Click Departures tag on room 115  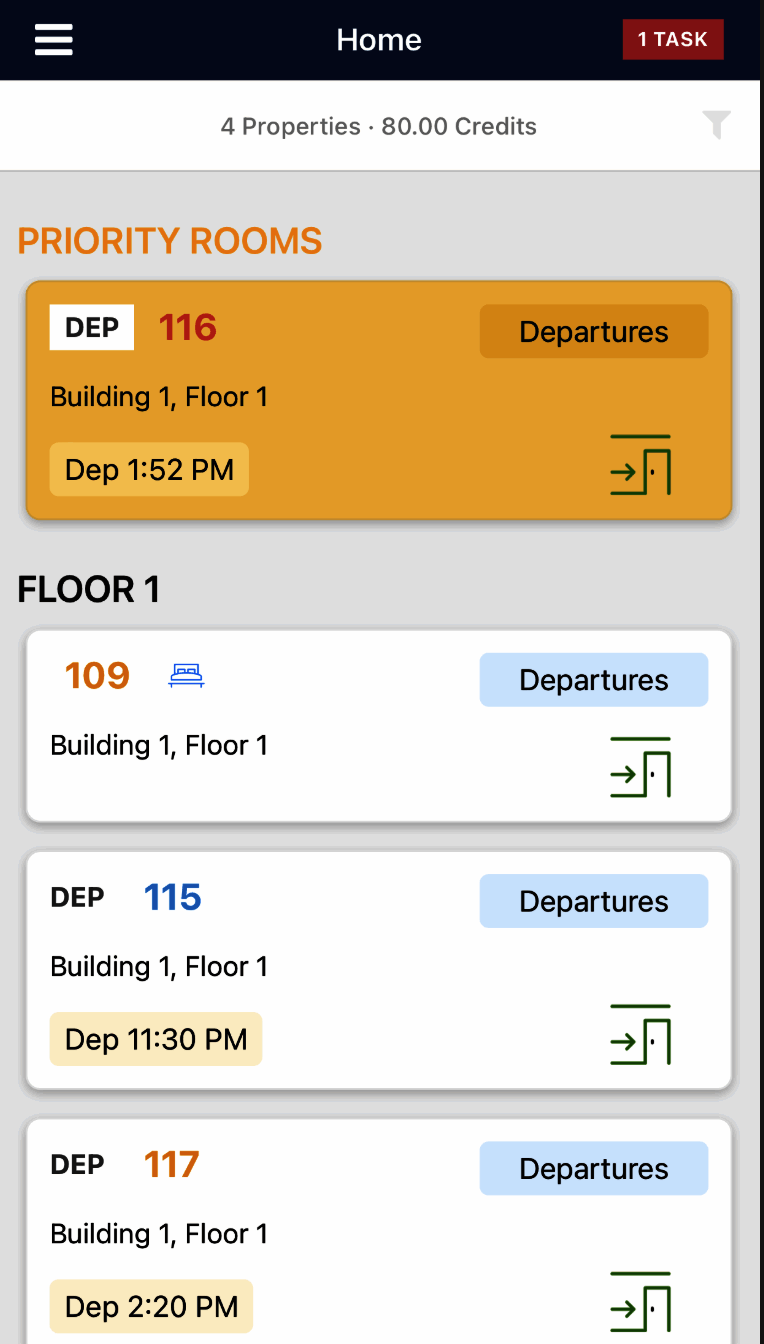click(593, 901)
